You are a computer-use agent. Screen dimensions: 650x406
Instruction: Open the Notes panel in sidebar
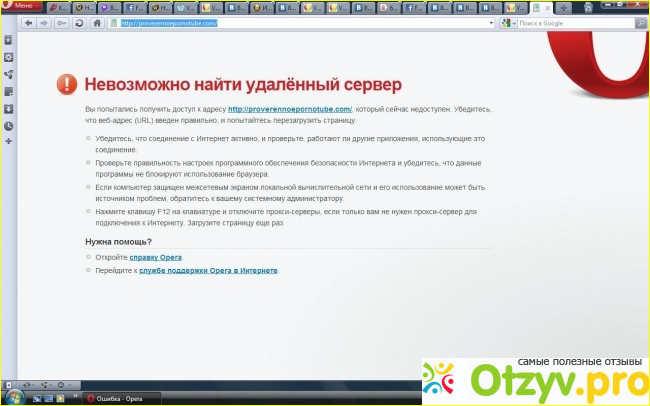9,91
